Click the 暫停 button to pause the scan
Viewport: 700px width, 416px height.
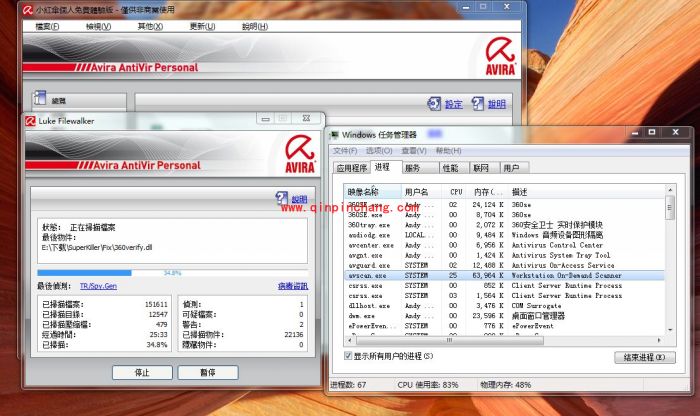[x=208, y=372]
